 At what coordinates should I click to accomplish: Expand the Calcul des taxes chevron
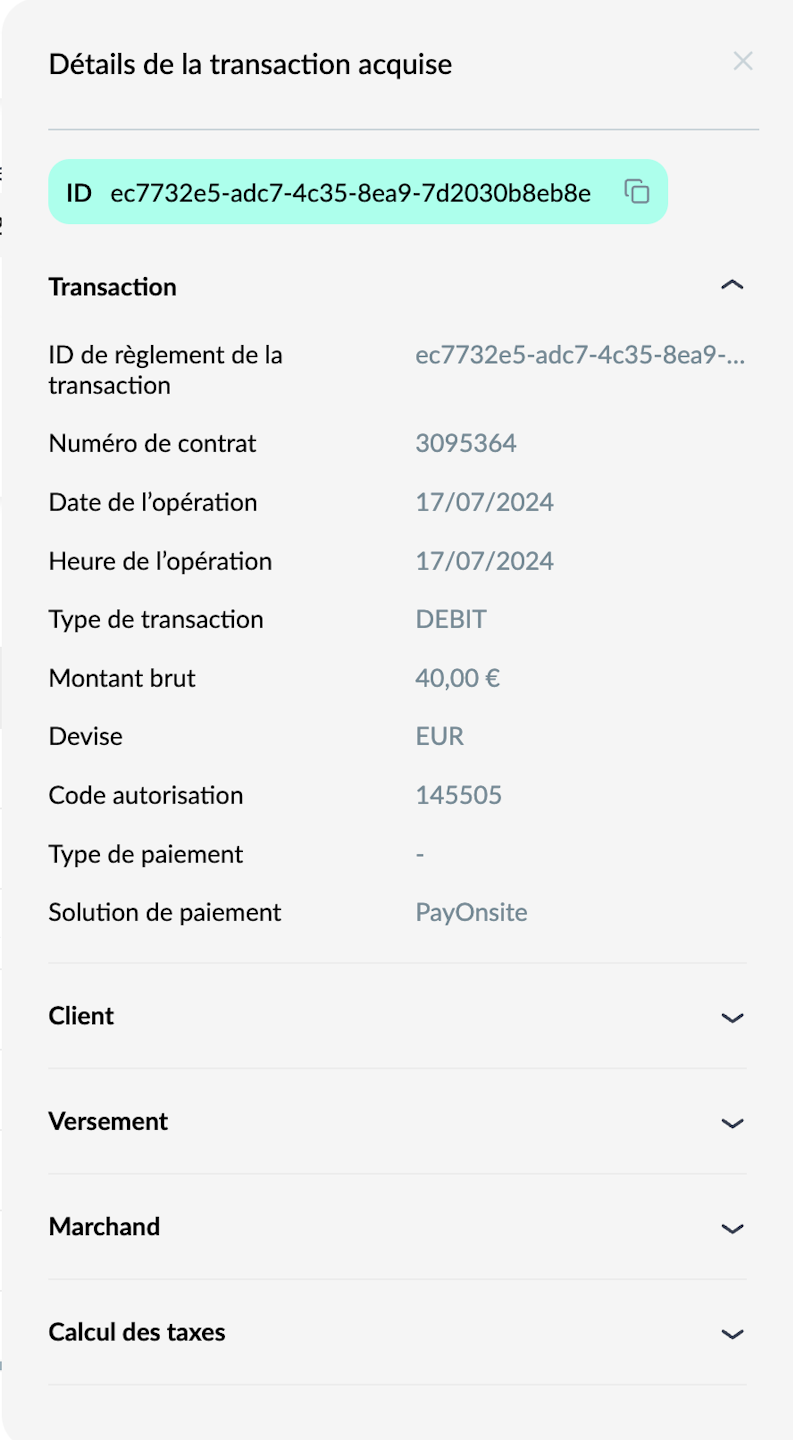[x=732, y=1334]
